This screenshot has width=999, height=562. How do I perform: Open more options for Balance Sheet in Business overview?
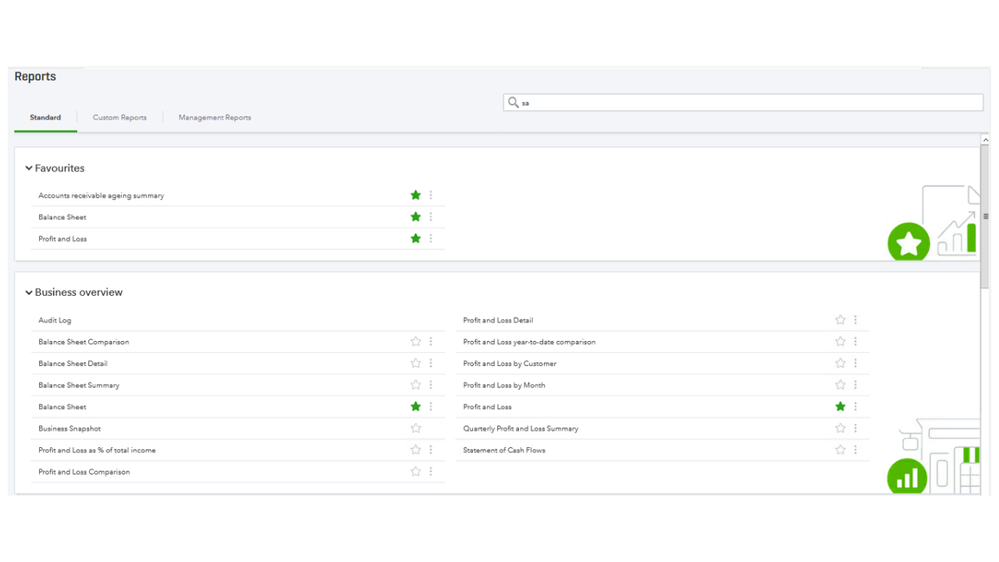(x=431, y=407)
